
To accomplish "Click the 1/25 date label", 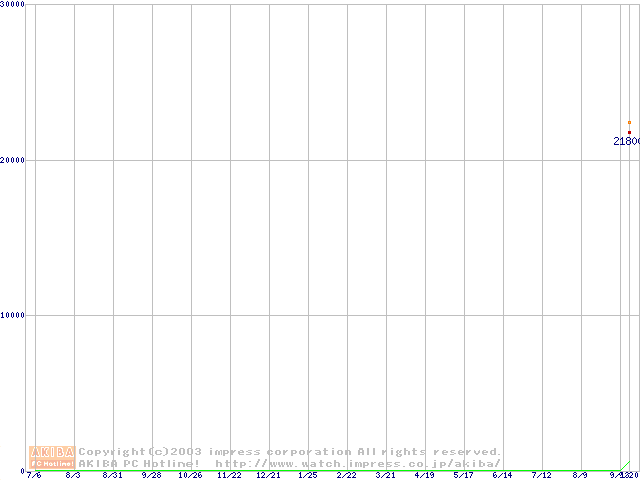I will point(307,476).
